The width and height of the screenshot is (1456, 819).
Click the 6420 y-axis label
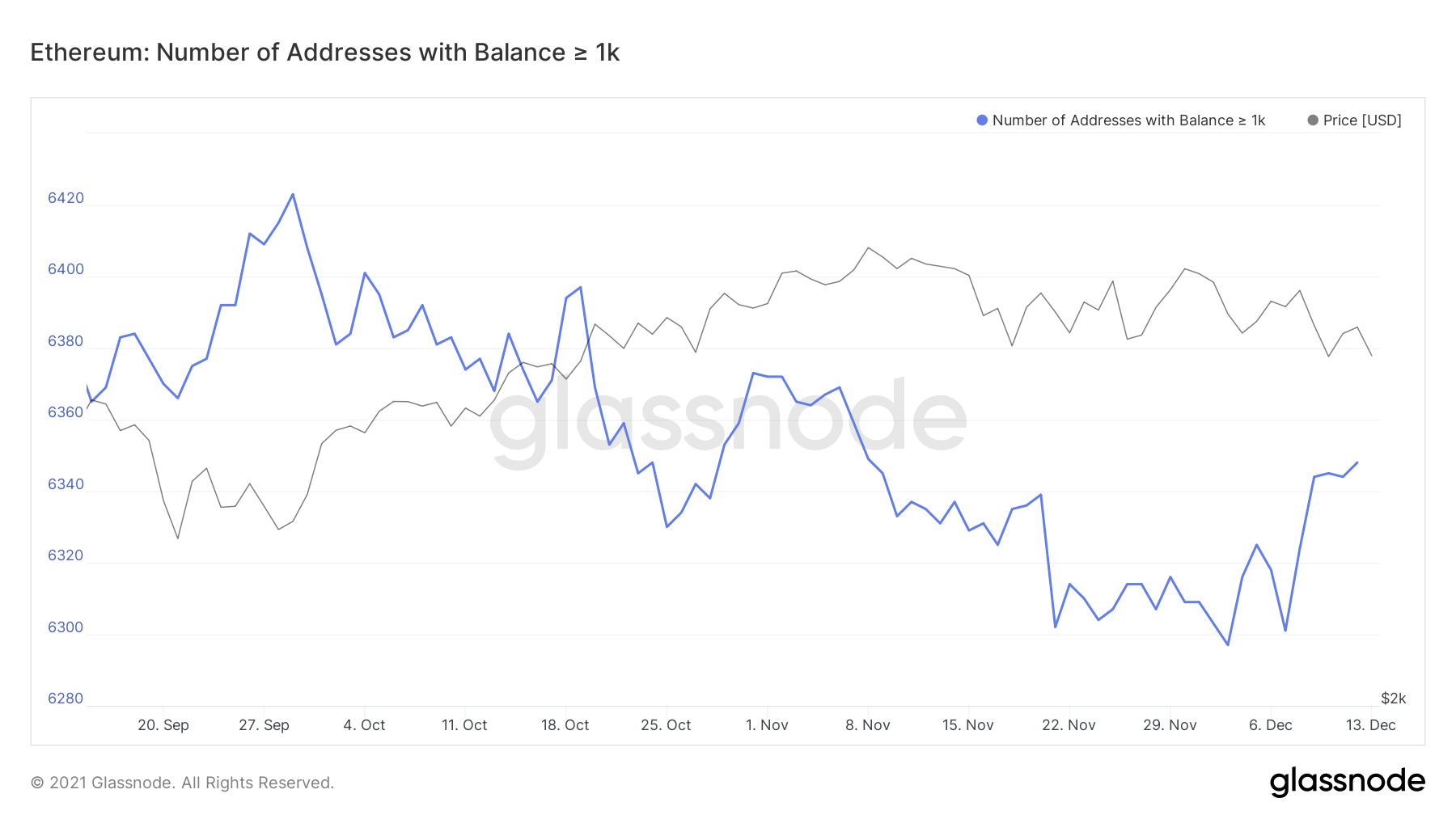66,198
